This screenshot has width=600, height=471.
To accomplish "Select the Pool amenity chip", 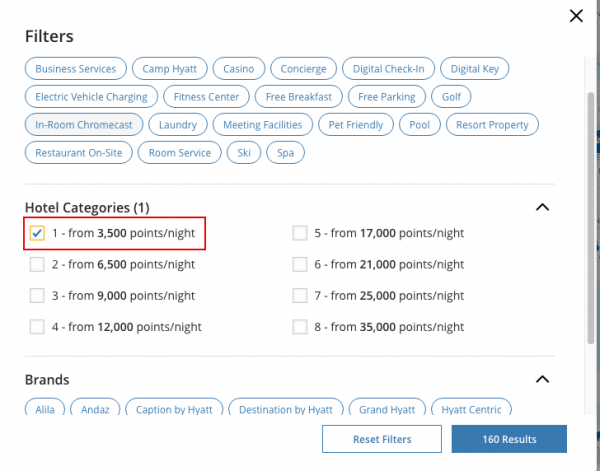I will (419, 125).
